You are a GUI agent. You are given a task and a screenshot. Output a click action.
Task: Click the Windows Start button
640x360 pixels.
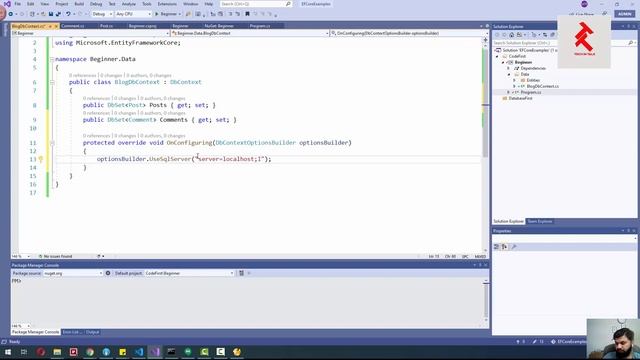7,352
